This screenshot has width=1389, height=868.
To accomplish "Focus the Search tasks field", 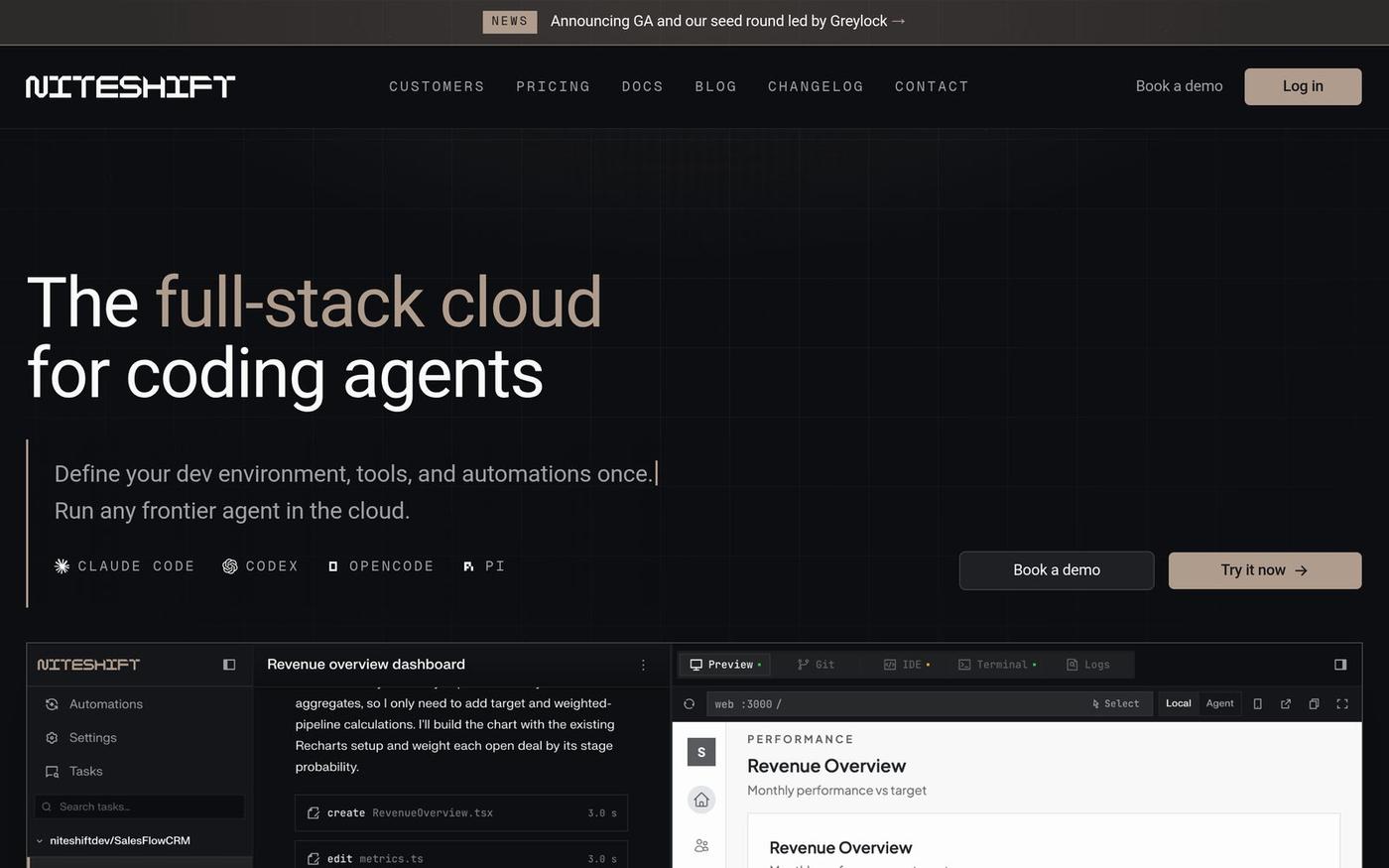I will (x=139, y=806).
